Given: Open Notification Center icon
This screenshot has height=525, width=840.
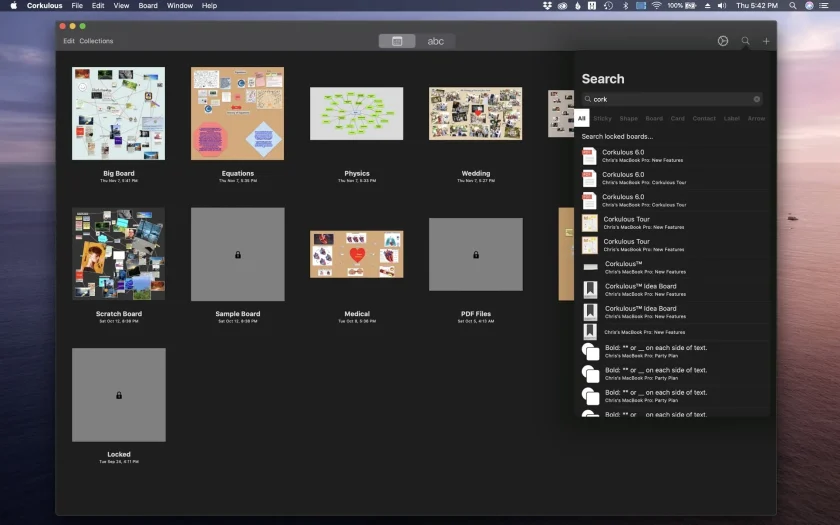Looking at the screenshot, I should [824, 5].
